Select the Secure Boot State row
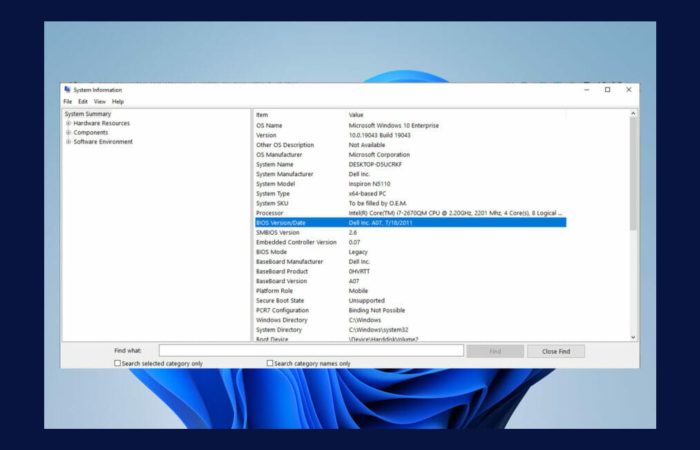 click(x=410, y=301)
